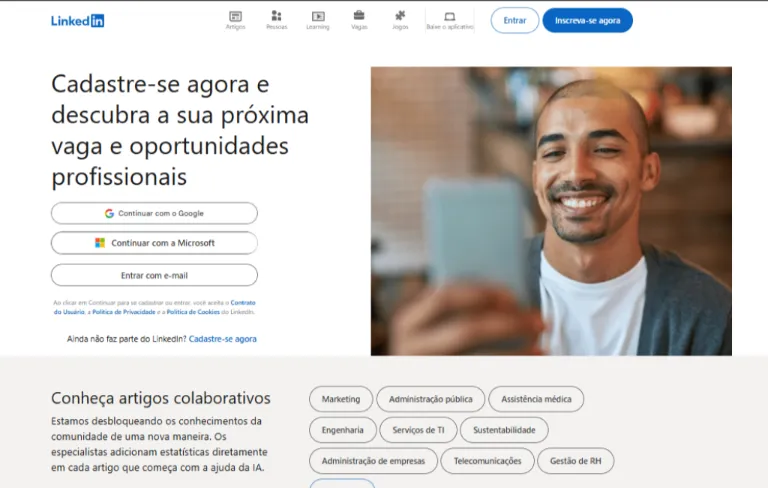This screenshot has height=488, width=768.
Task: Select the Administração de empresas topic chip
Action: (373, 461)
